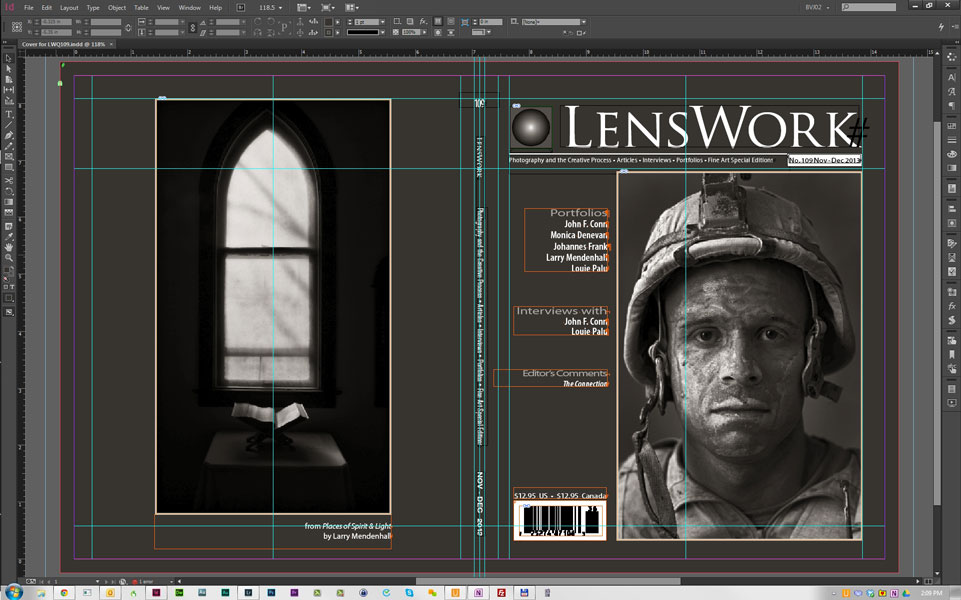The image size is (961, 600).
Task: Select the Hand tool
Action: click(9, 247)
